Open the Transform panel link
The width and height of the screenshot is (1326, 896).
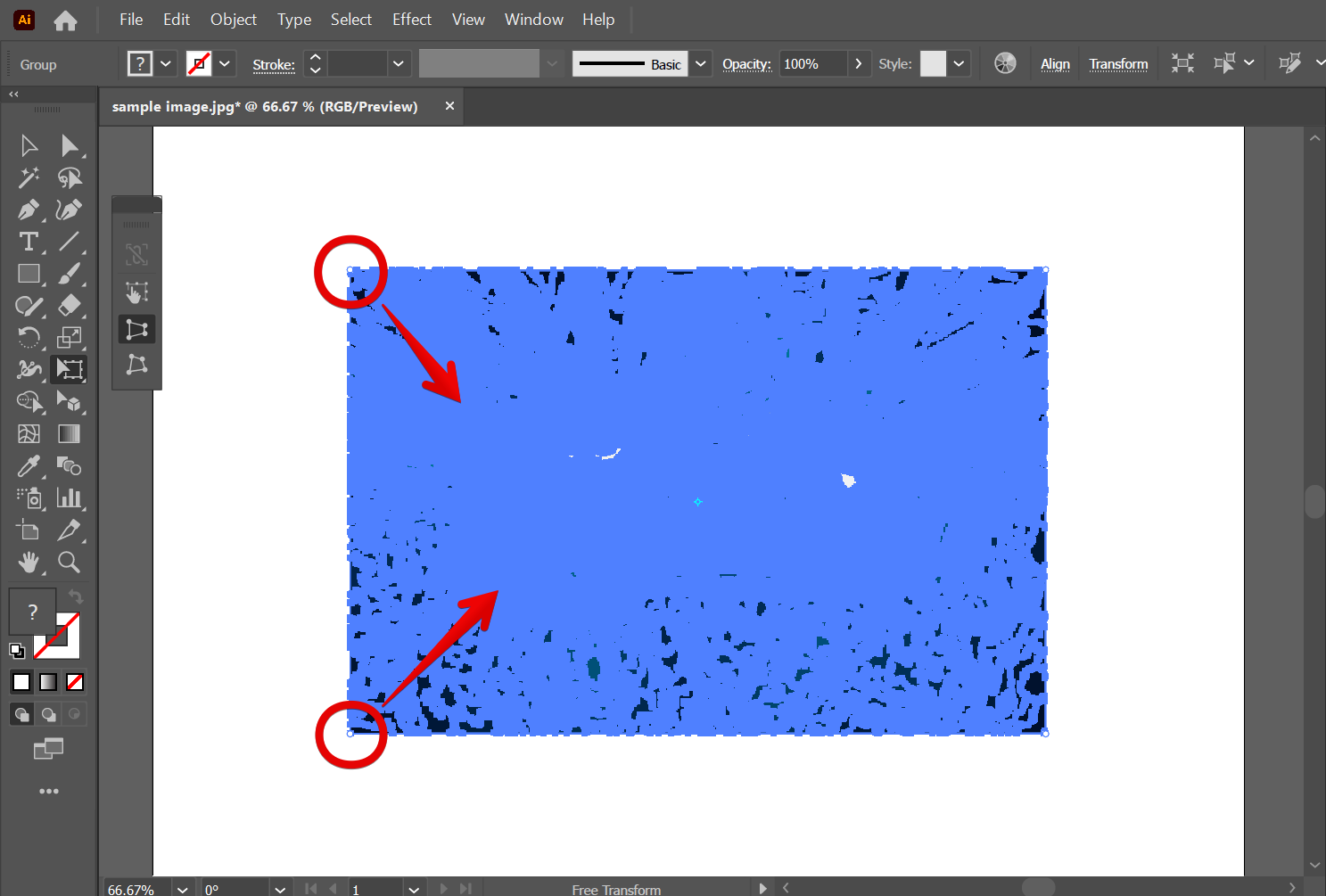pos(1118,64)
